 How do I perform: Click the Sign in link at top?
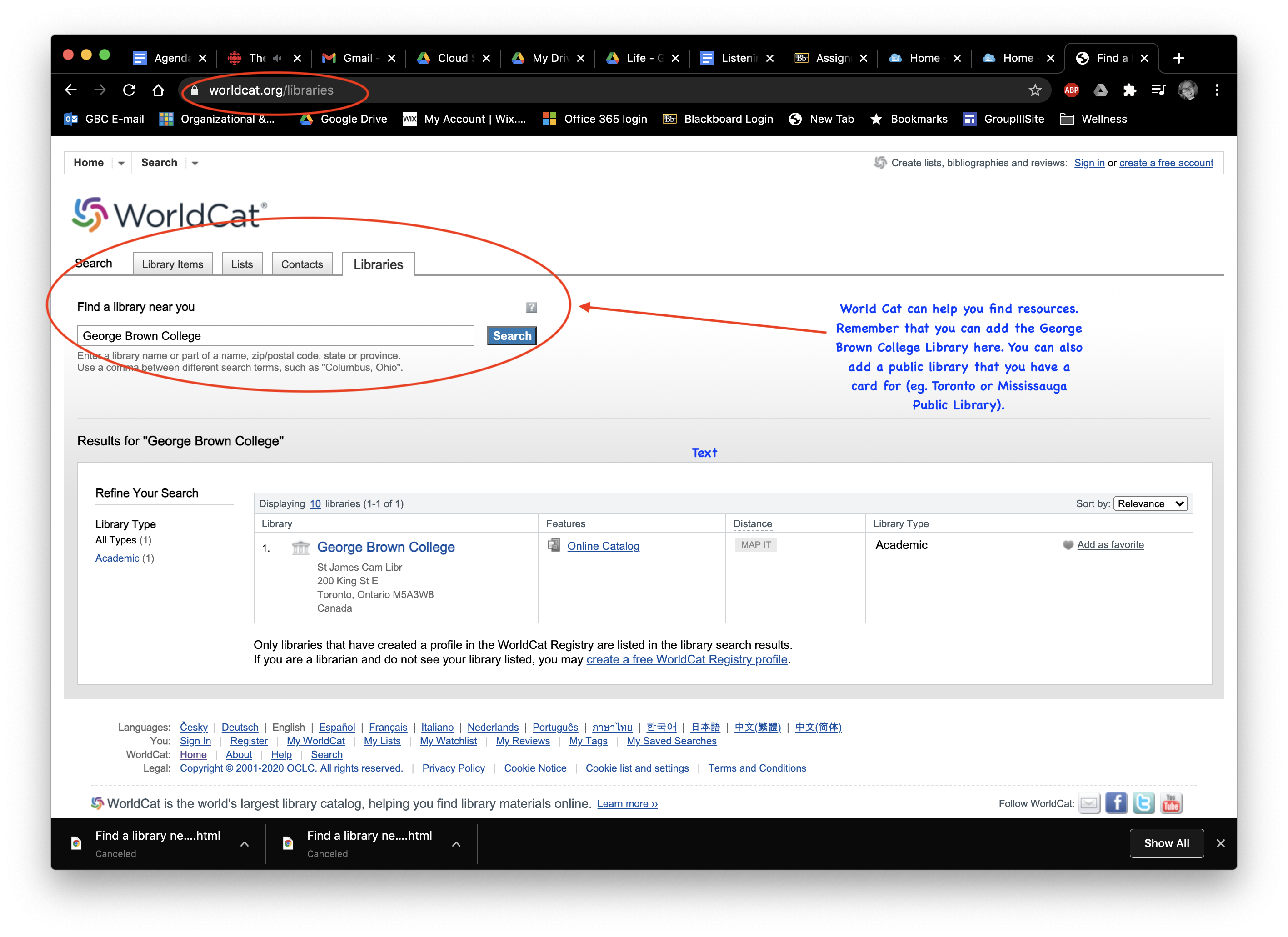pyautogui.click(x=1089, y=163)
